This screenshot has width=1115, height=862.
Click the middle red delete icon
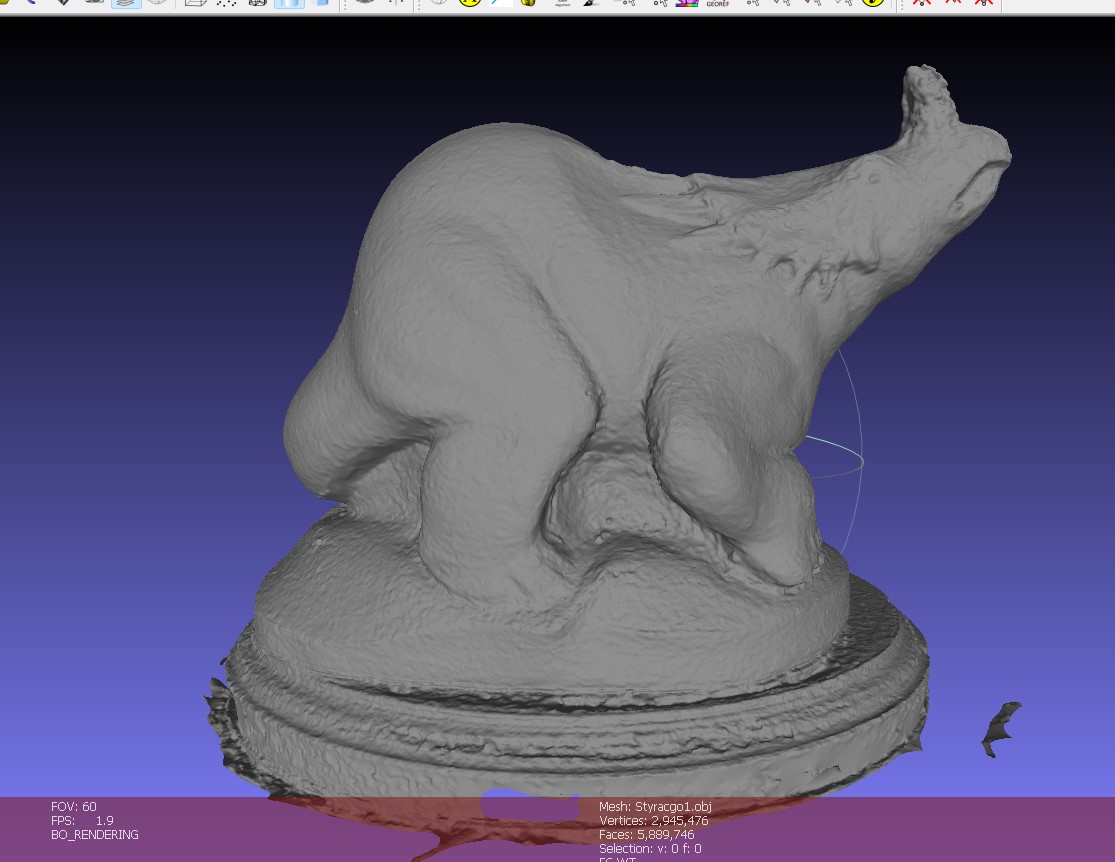tap(953, 3)
